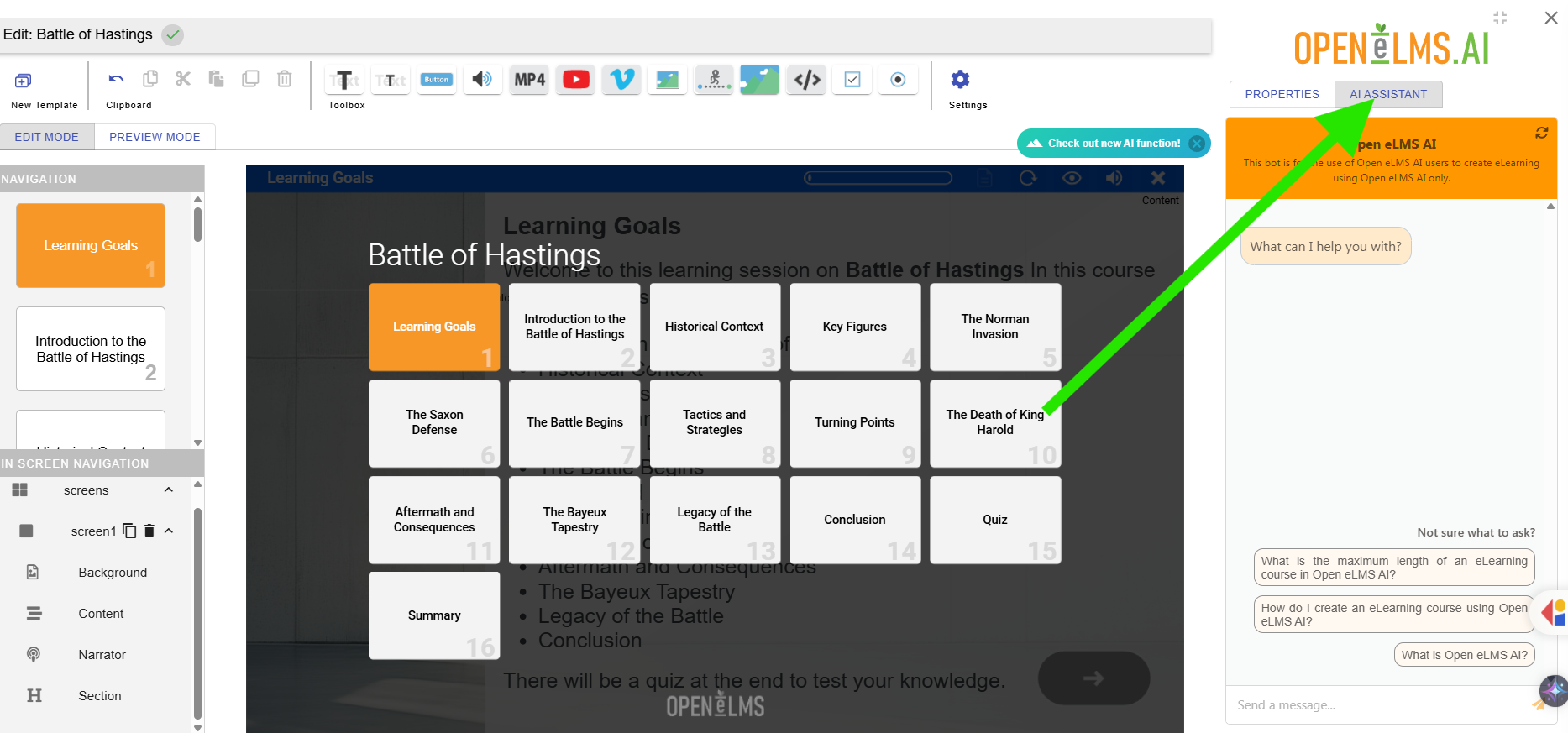This screenshot has height=733, width=1568.
Task: Open the AI Assistant tab
Action: click(x=1388, y=94)
